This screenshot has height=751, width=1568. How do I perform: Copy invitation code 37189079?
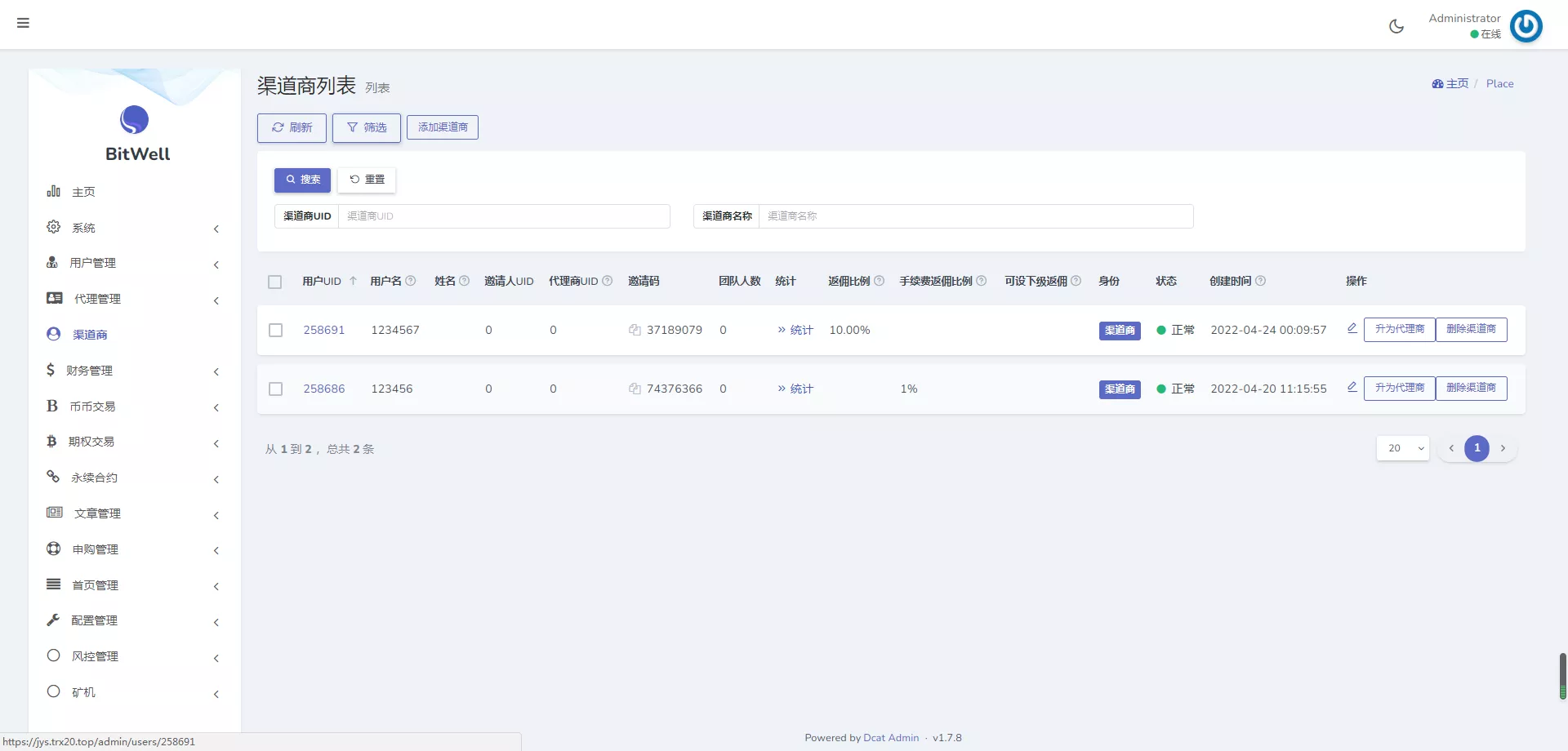click(635, 330)
